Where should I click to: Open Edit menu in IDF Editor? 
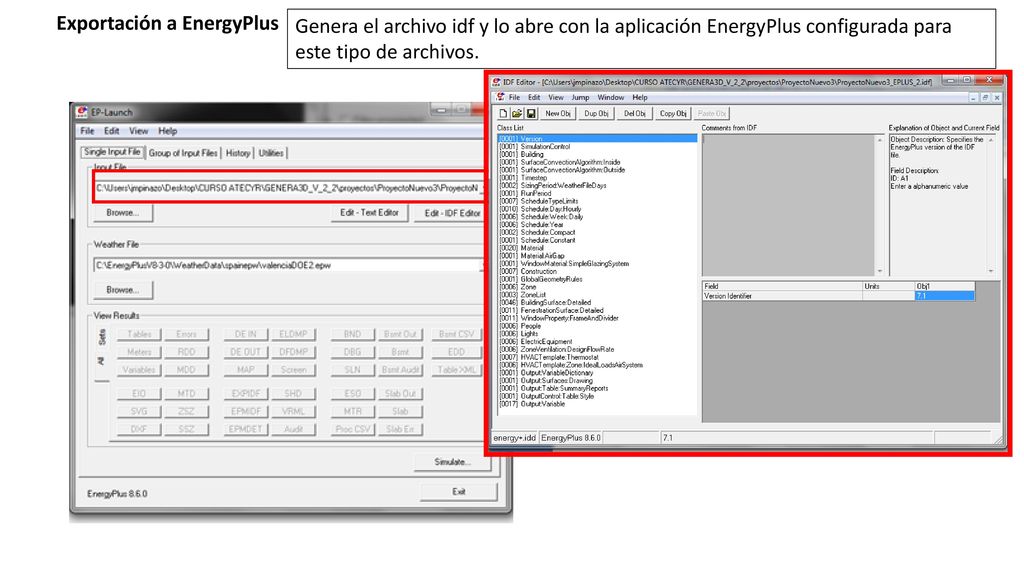[x=534, y=97]
